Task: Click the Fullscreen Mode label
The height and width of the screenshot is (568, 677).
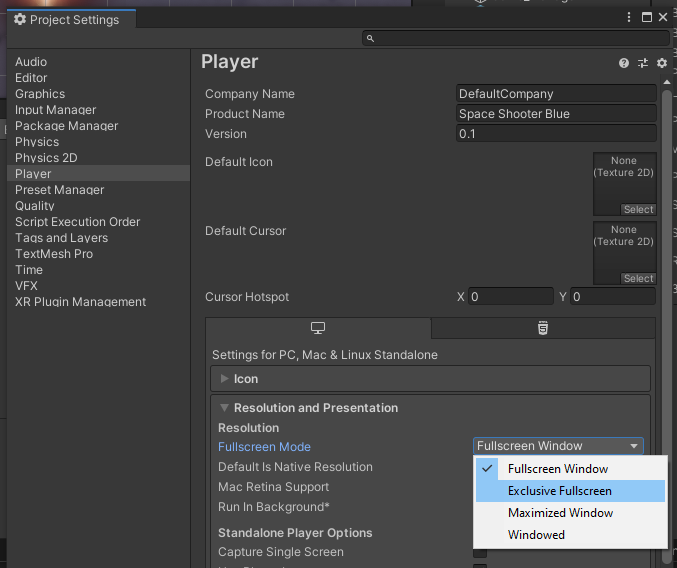Action: [264, 447]
